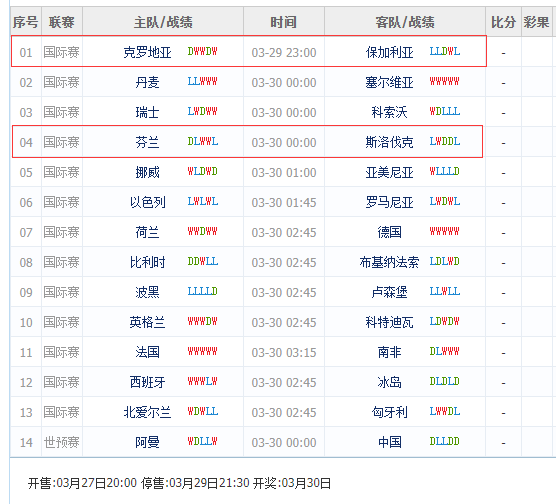556x504 pixels.
Task: Open the 保加利亚 away team link
Action: point(389,53)
